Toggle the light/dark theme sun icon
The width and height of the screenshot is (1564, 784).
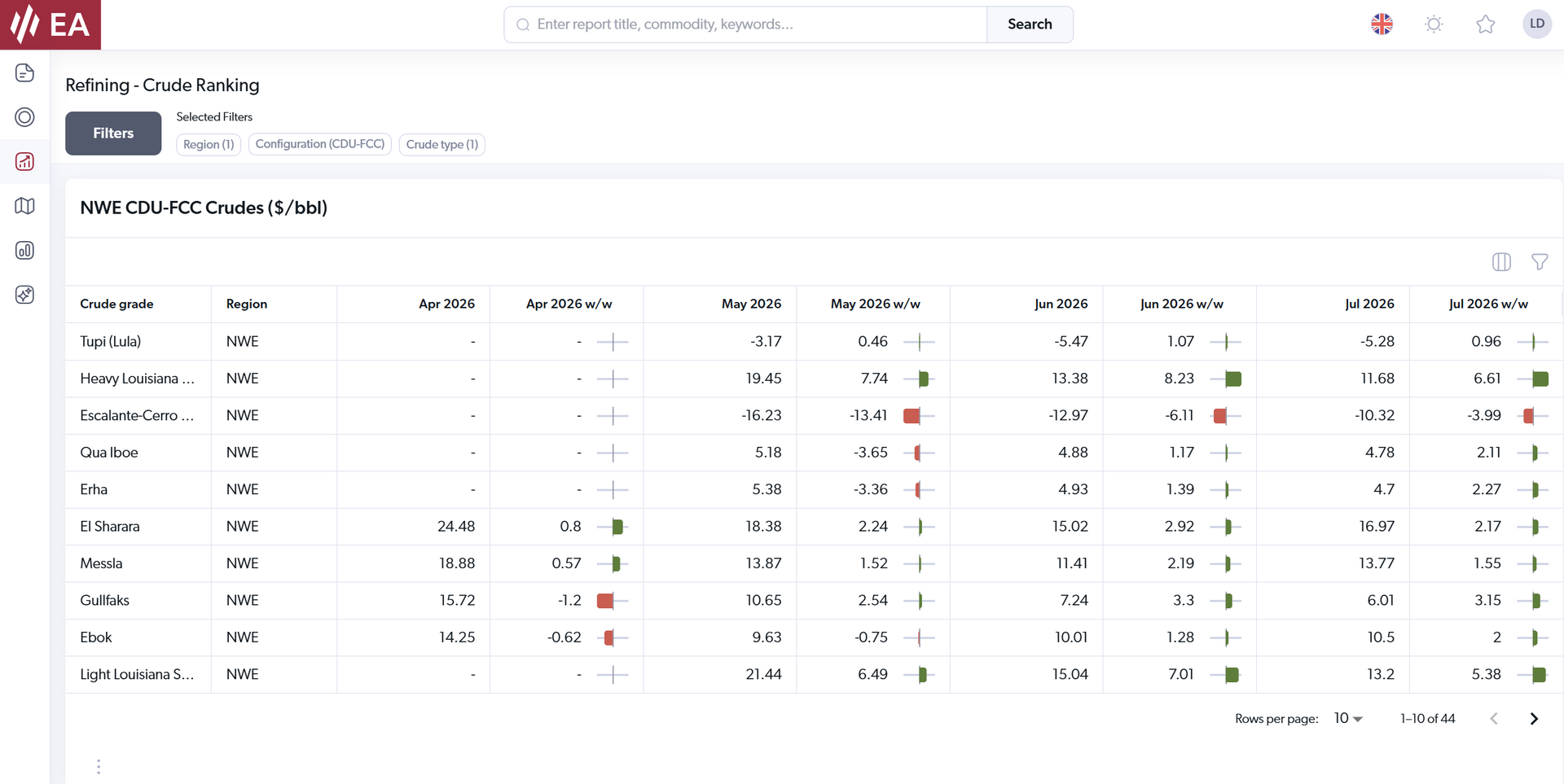point(1434,24)
